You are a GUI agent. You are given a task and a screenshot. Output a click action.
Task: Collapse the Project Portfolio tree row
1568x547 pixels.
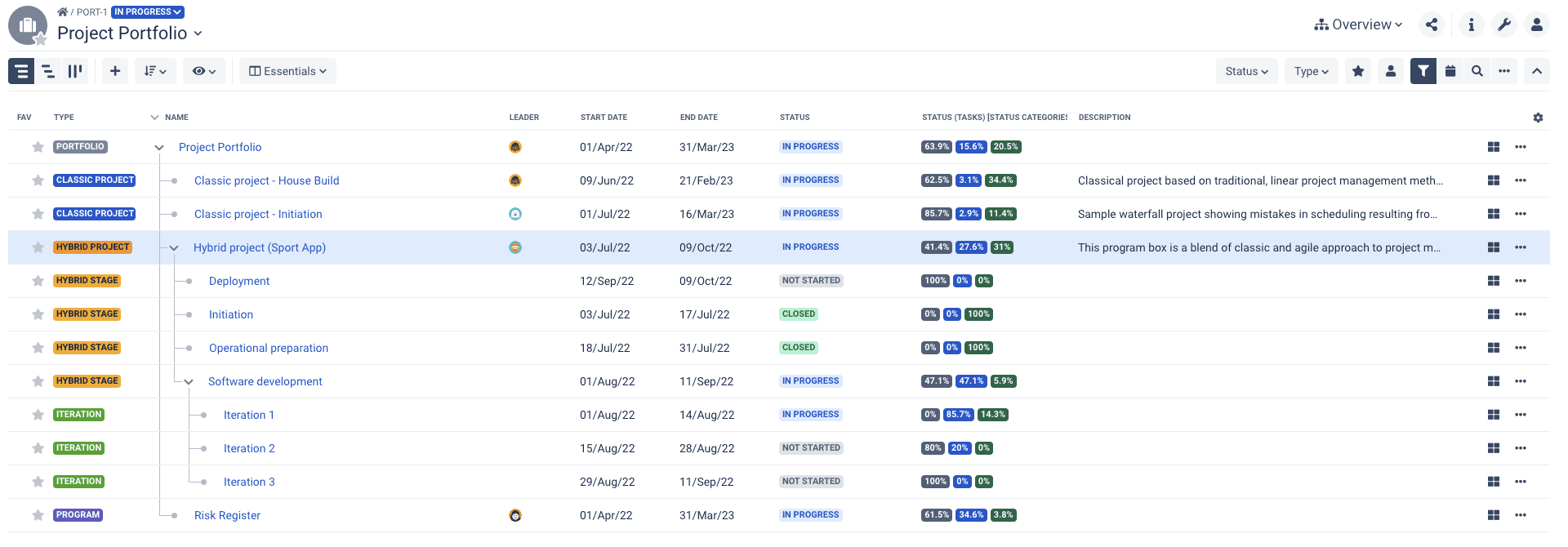tap(159, 148)
